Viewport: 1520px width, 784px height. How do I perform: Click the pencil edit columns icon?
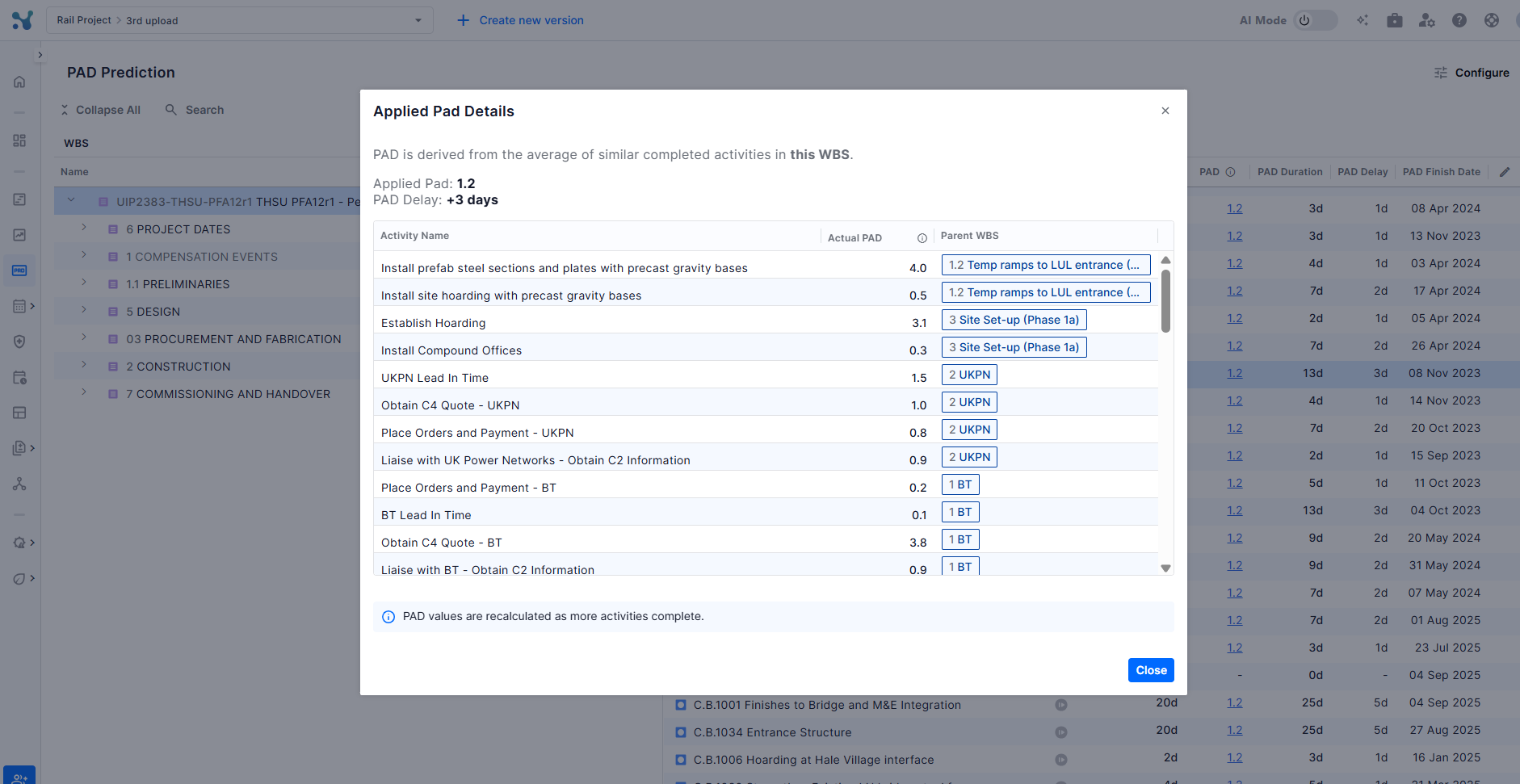(1505, 172)
